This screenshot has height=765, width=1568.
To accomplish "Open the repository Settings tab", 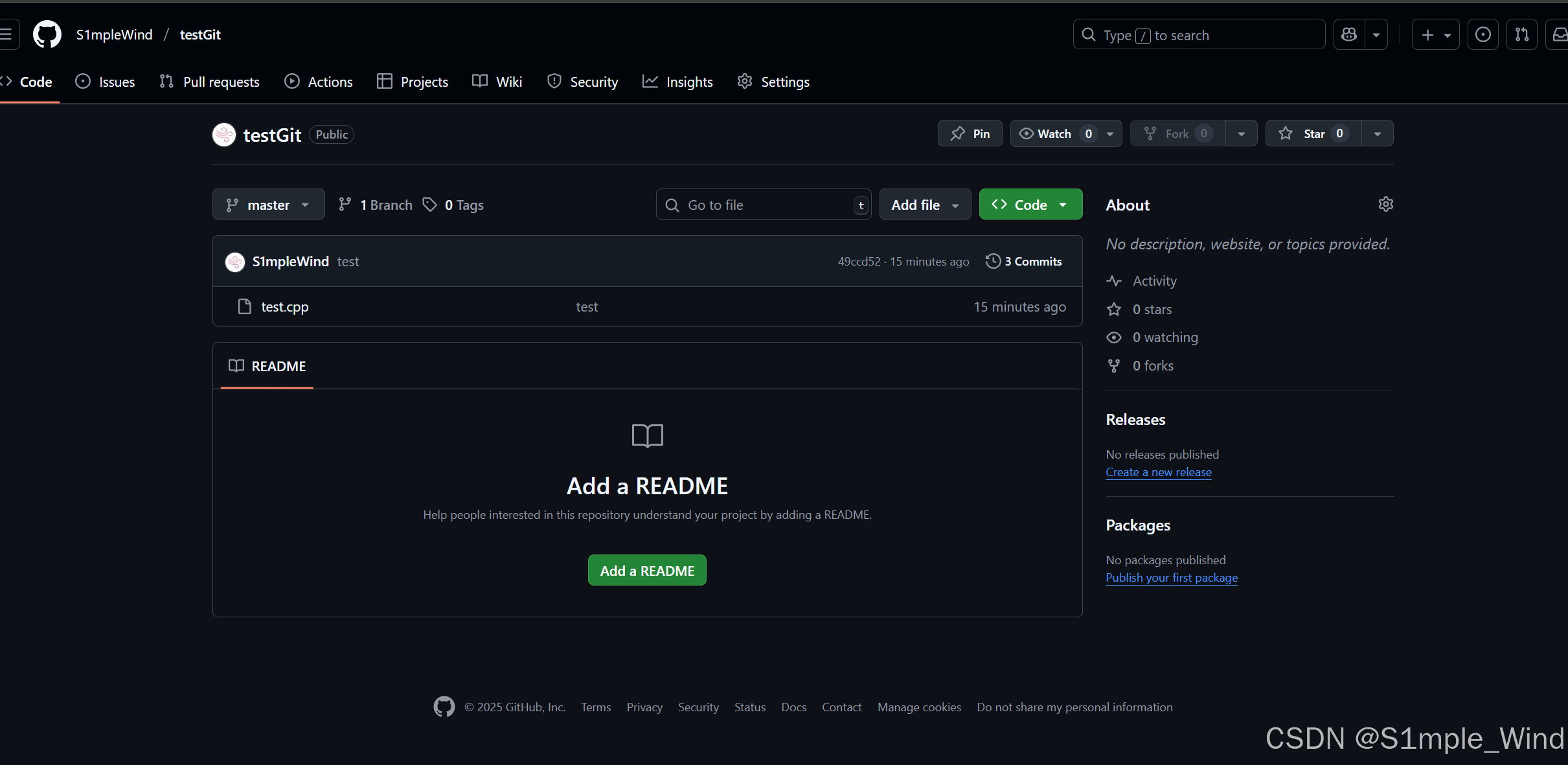I will click(x=773, y=82).
